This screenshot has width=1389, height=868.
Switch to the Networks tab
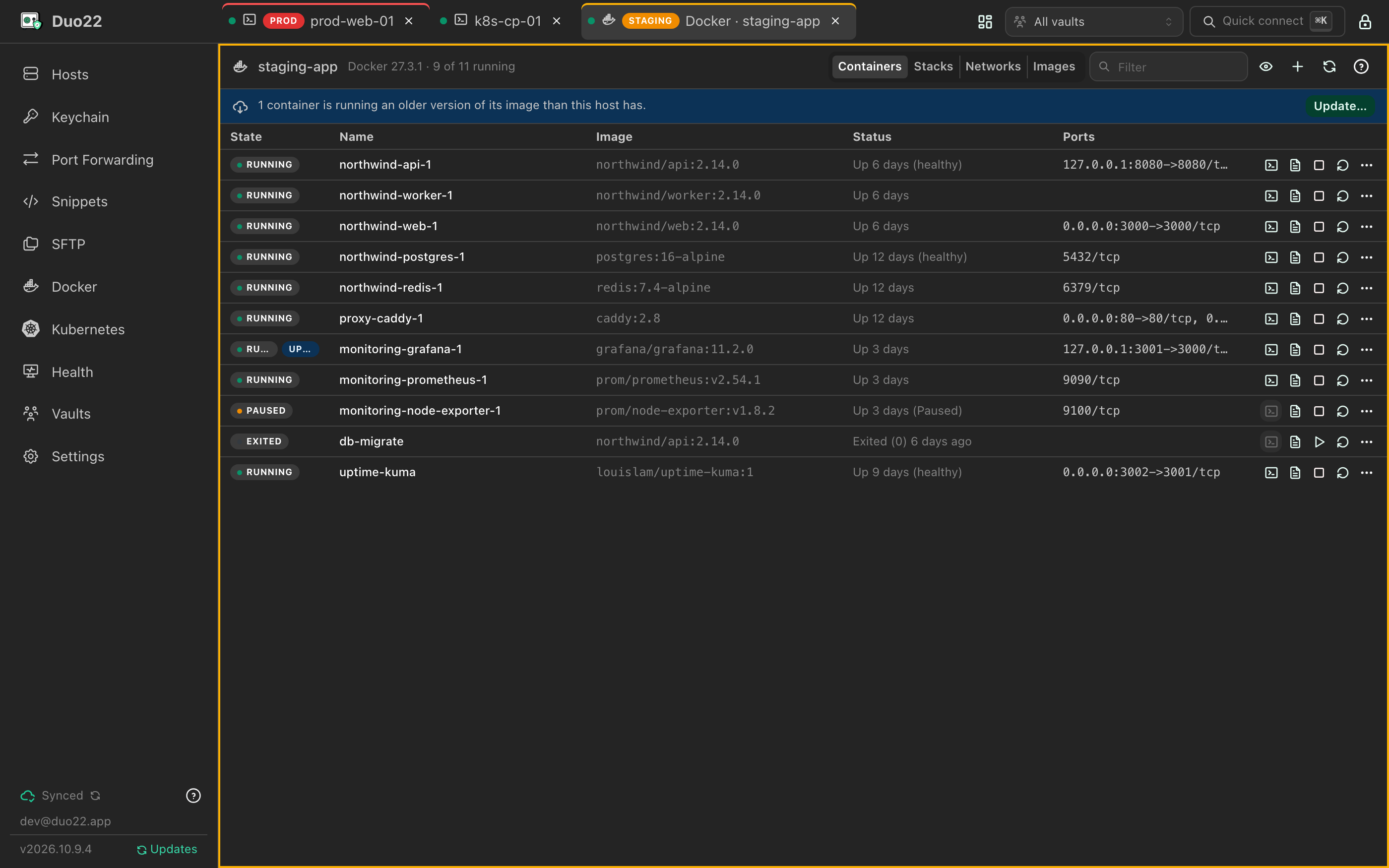tap(993, 66)
